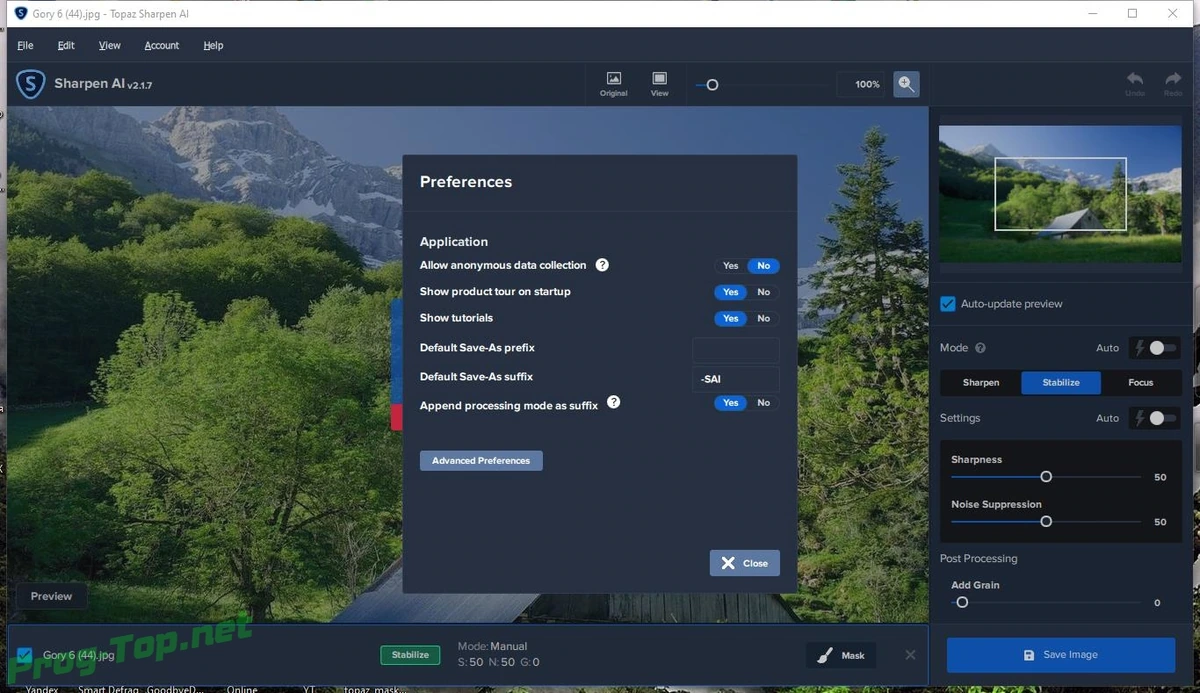Toggle Auto-update preview checkbox
This screenshot has width=1200, height=693.
point(948,304)
